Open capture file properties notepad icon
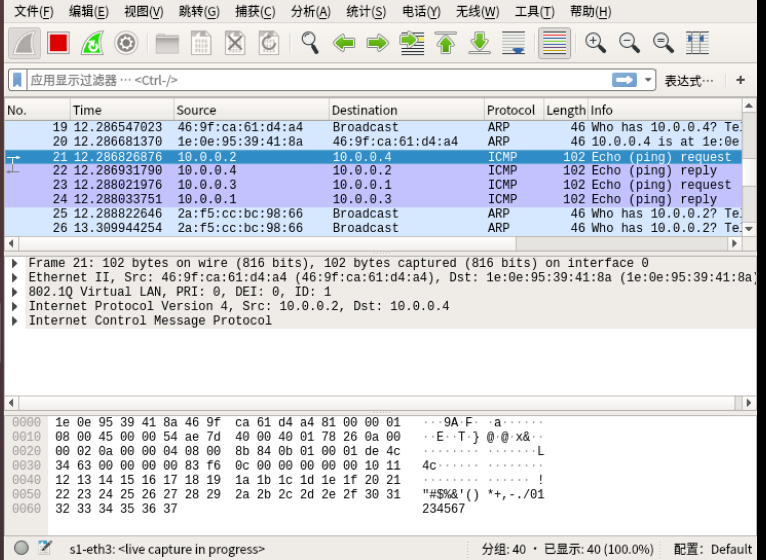 click(45, 547)
